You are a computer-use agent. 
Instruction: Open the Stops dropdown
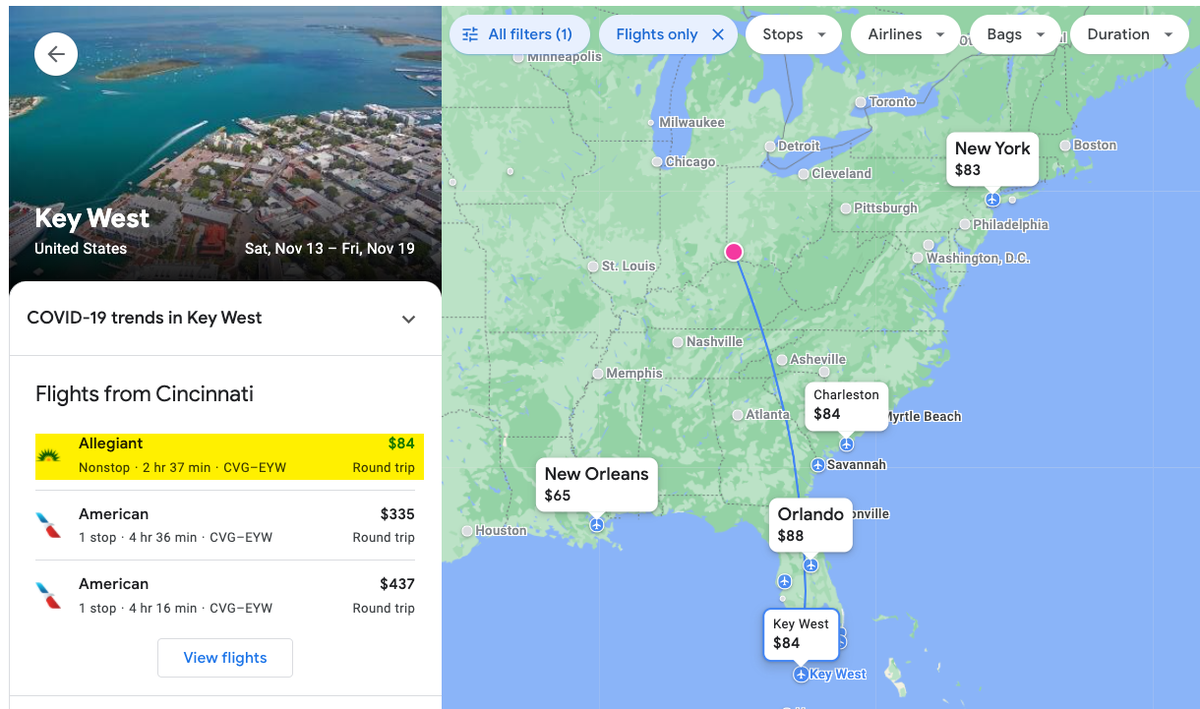[793, 33]
